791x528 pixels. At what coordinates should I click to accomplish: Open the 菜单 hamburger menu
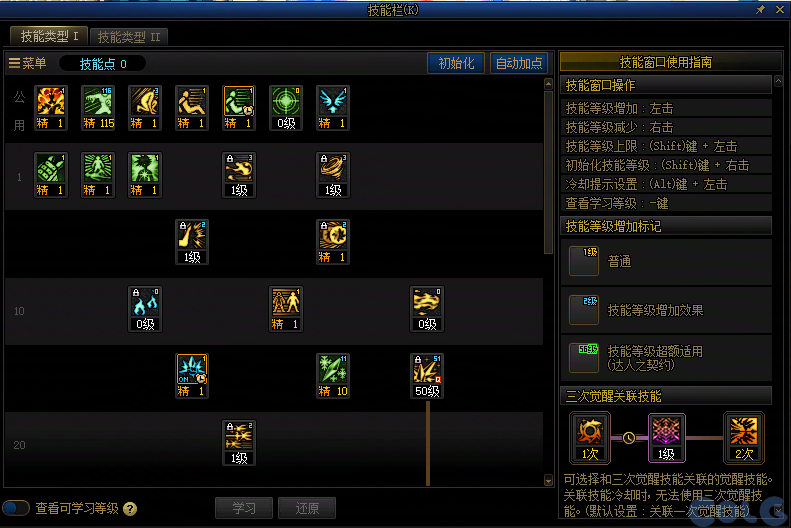(27, 64)
